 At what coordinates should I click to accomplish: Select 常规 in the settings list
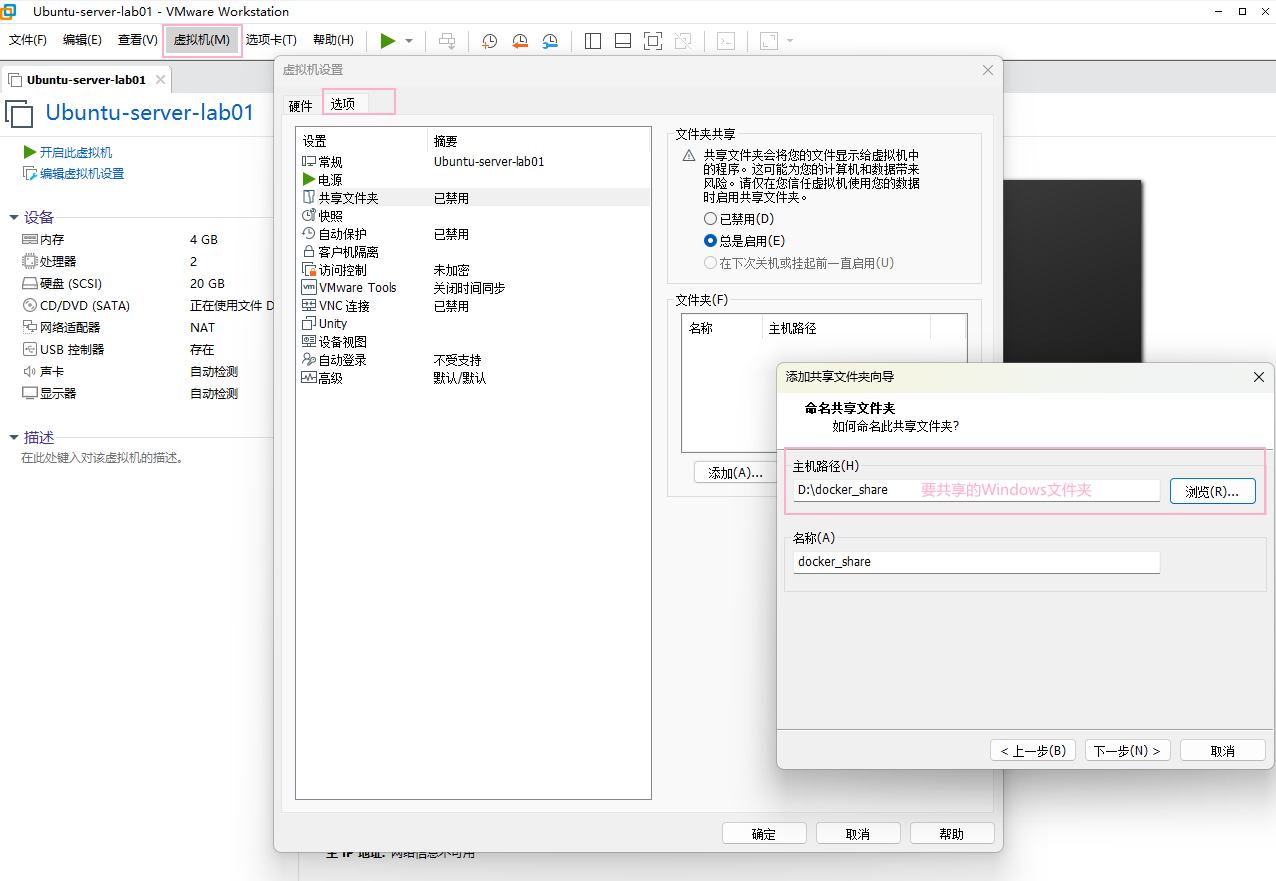tap(473, 161)
